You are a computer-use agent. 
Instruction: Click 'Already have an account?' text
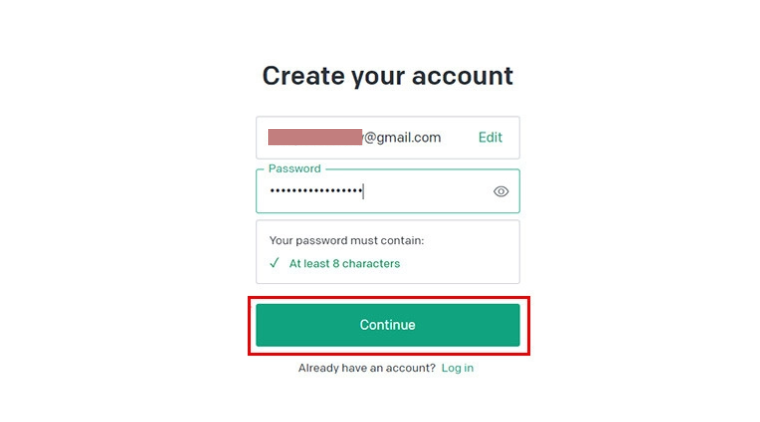367,368
